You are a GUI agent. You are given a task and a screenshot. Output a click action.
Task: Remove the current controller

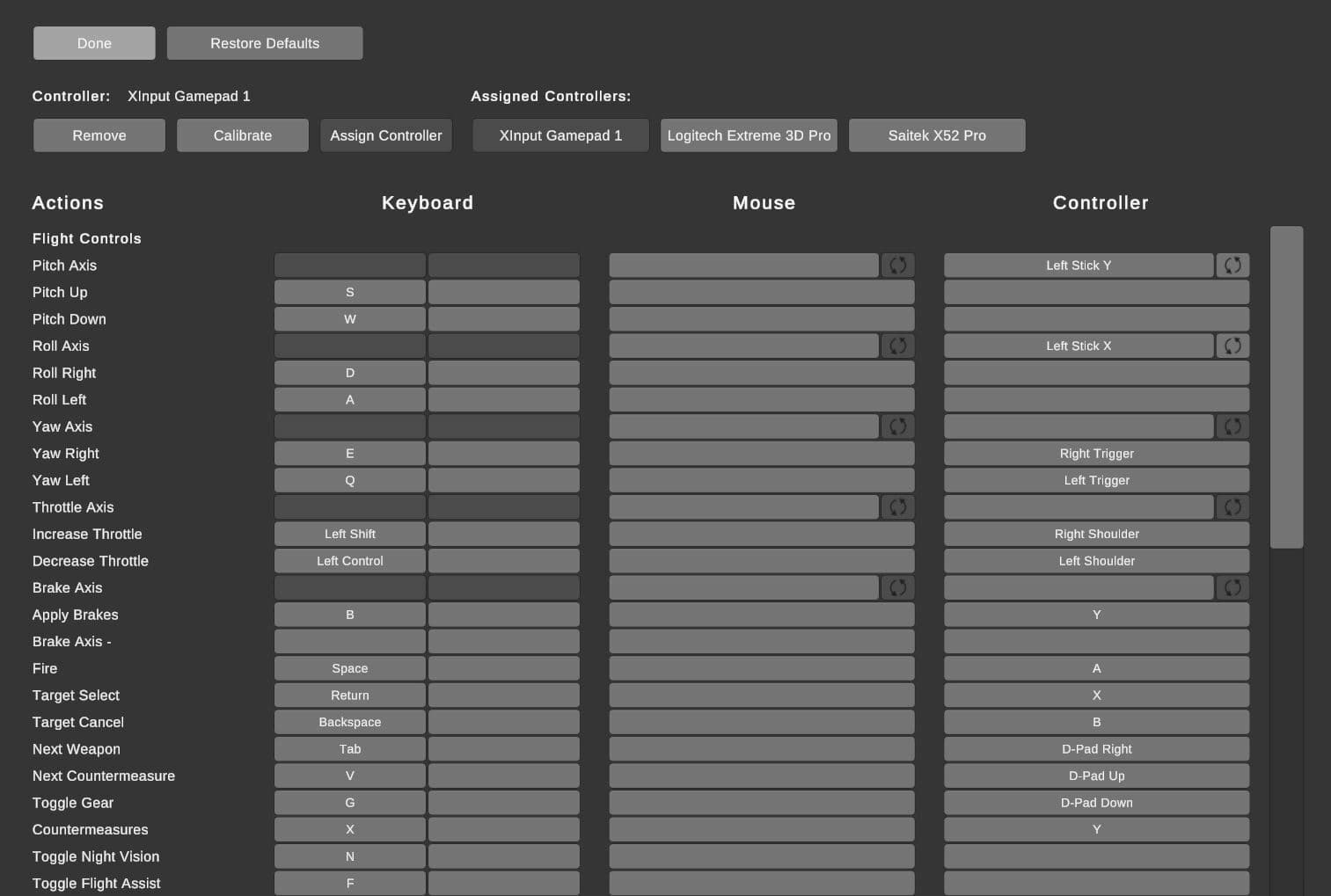point(99,135)
